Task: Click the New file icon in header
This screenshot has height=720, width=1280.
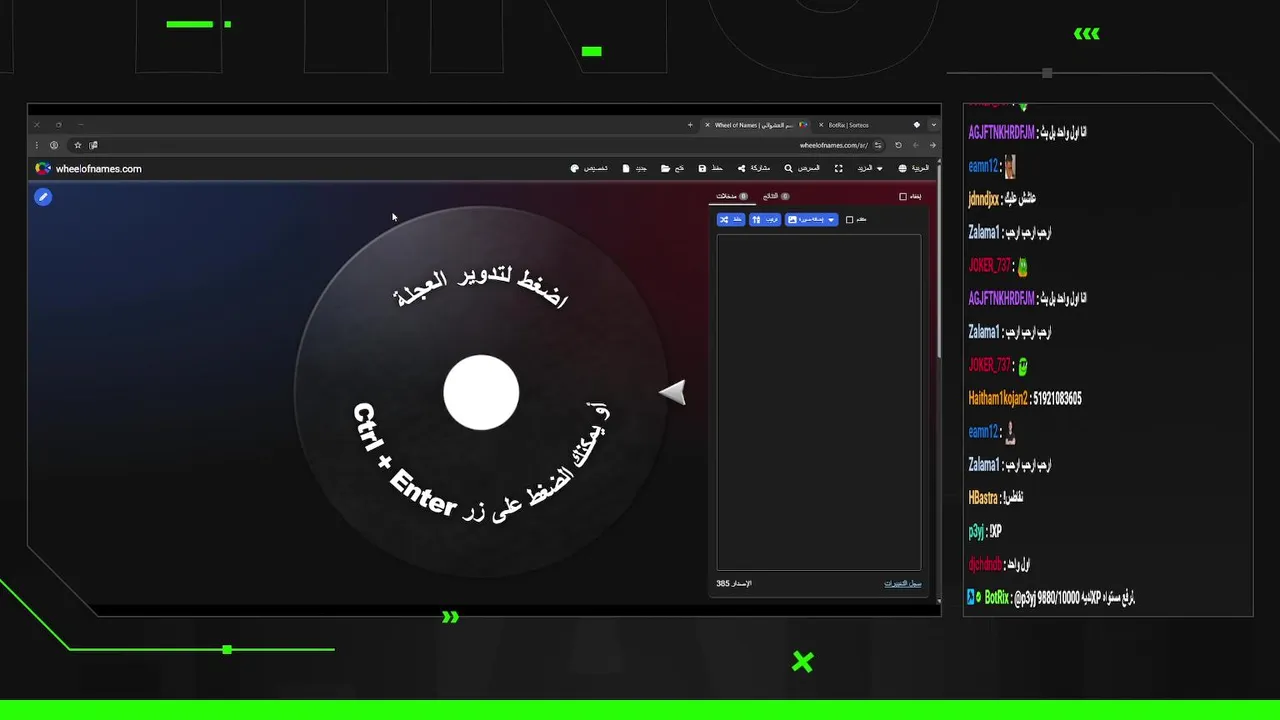Action: (x=626, y=168)
